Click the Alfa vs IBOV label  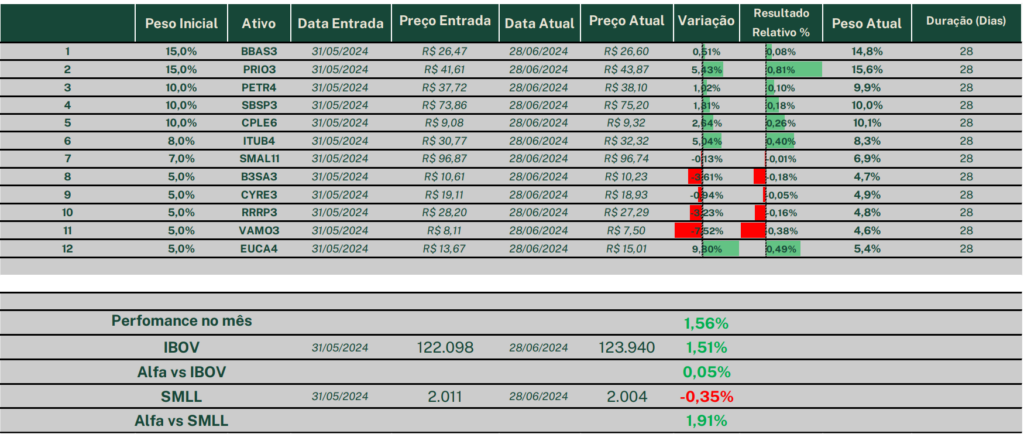tap(181, 372)
